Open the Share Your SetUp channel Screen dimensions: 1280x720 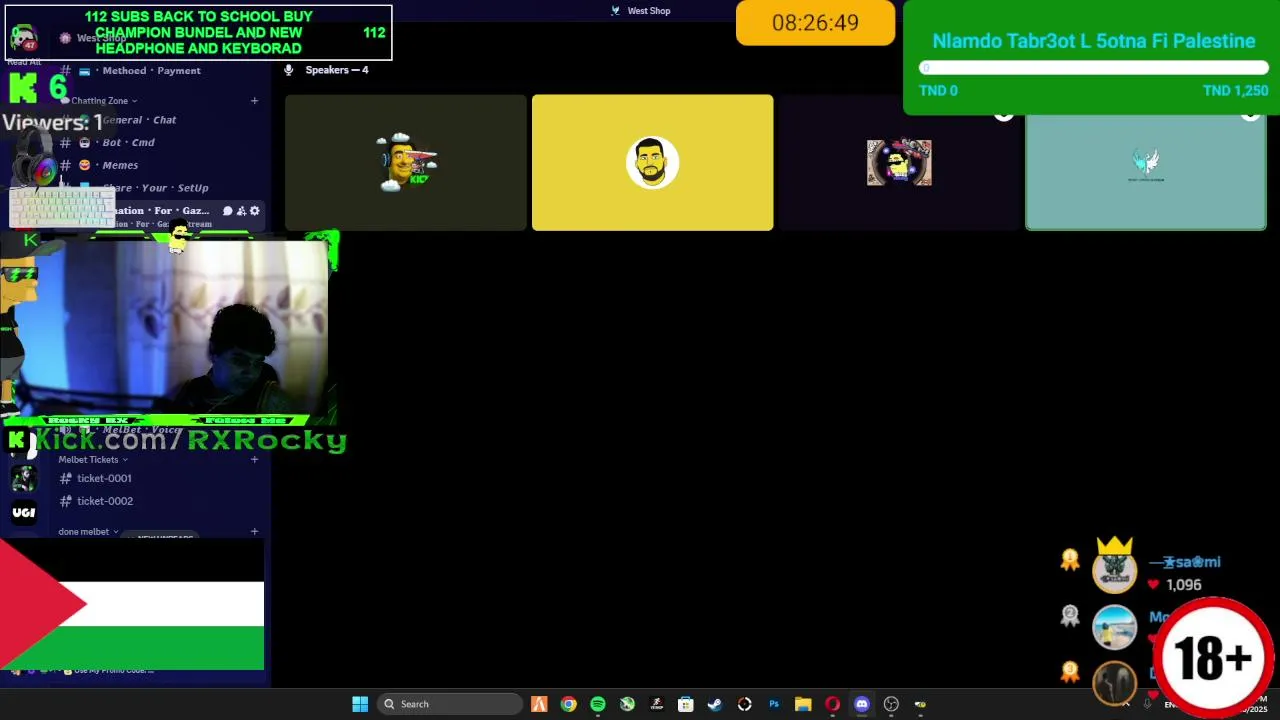tap(155, 187)
